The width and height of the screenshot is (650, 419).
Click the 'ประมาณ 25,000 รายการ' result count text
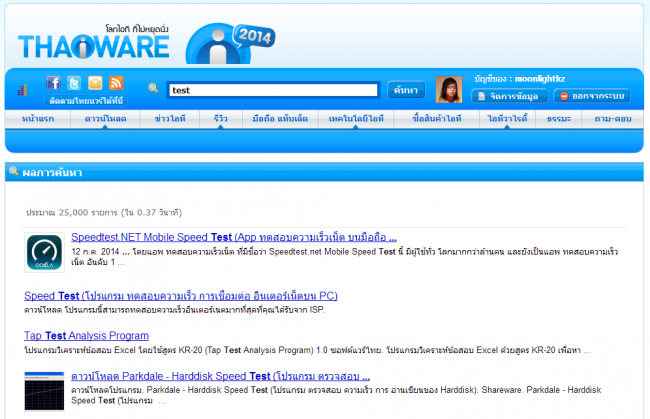click(x=104, y=213)
